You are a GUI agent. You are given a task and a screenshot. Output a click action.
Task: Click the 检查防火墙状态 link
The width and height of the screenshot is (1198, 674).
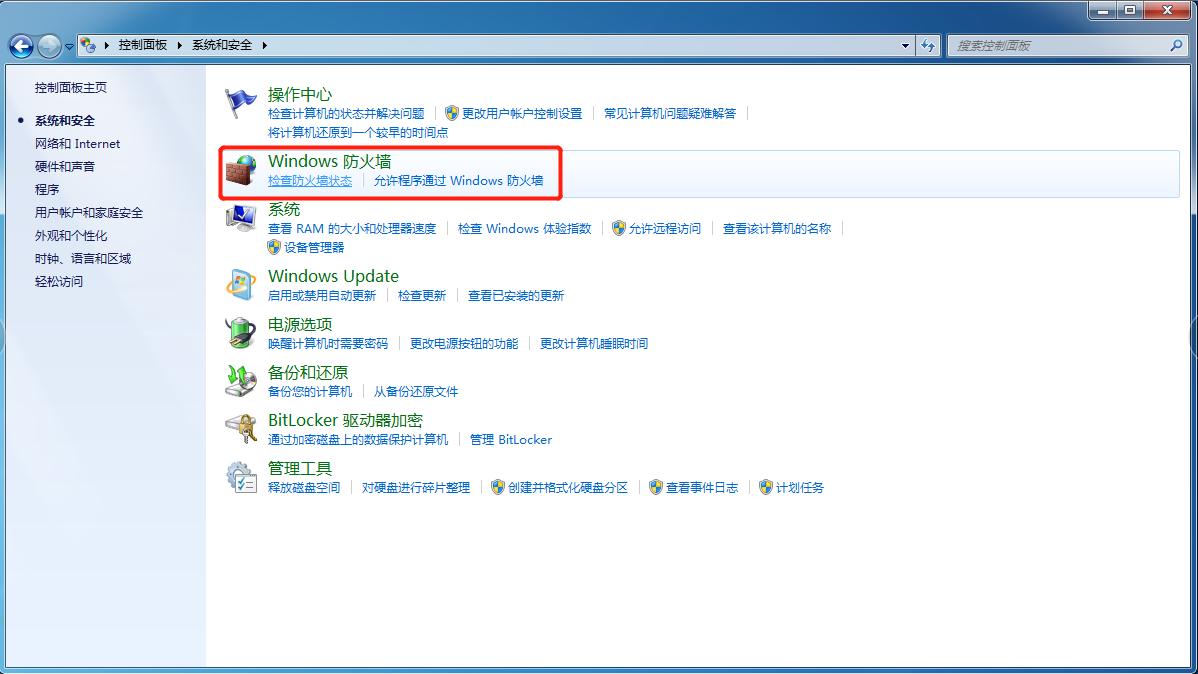point(310,181)
